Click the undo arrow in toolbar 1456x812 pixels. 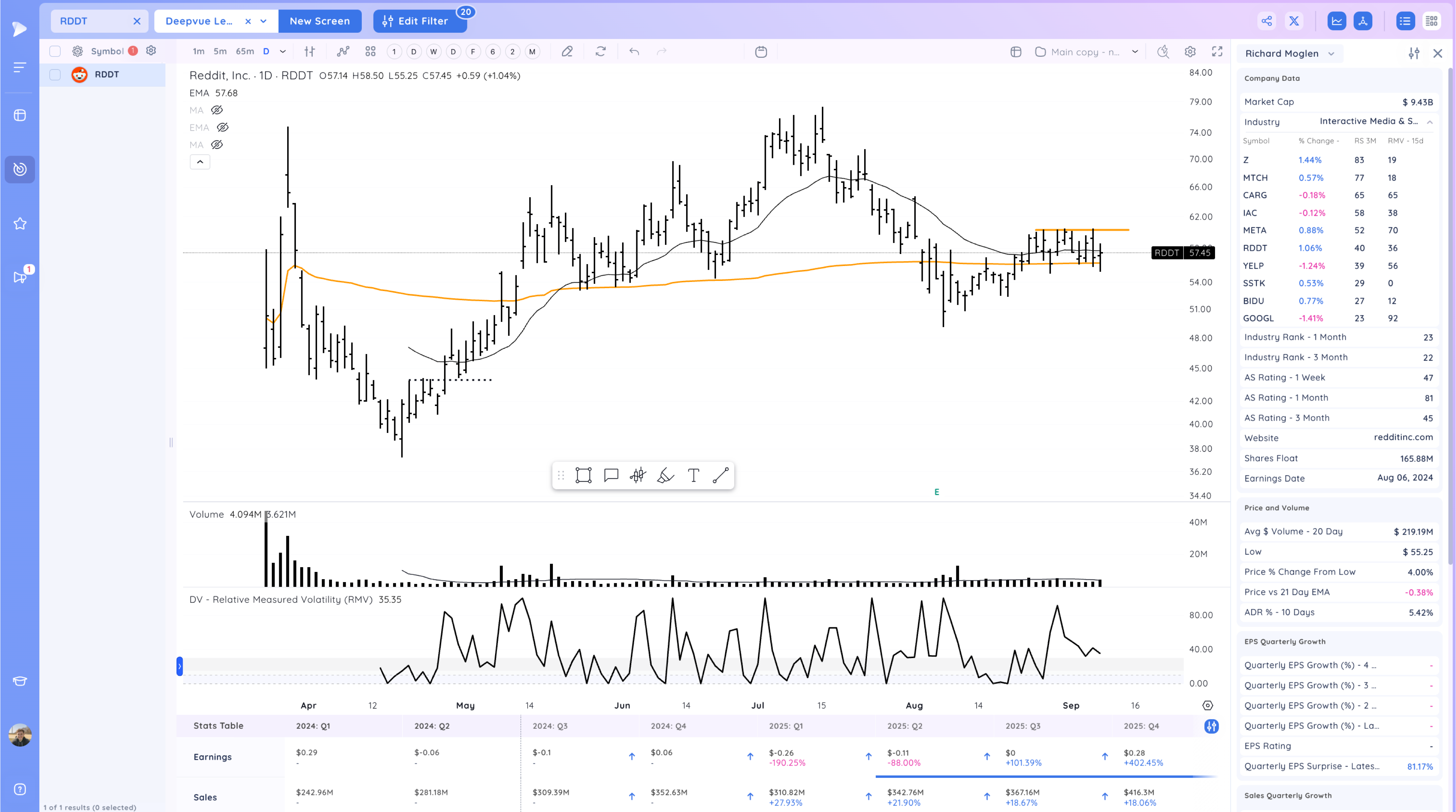[x=634, y=51]
